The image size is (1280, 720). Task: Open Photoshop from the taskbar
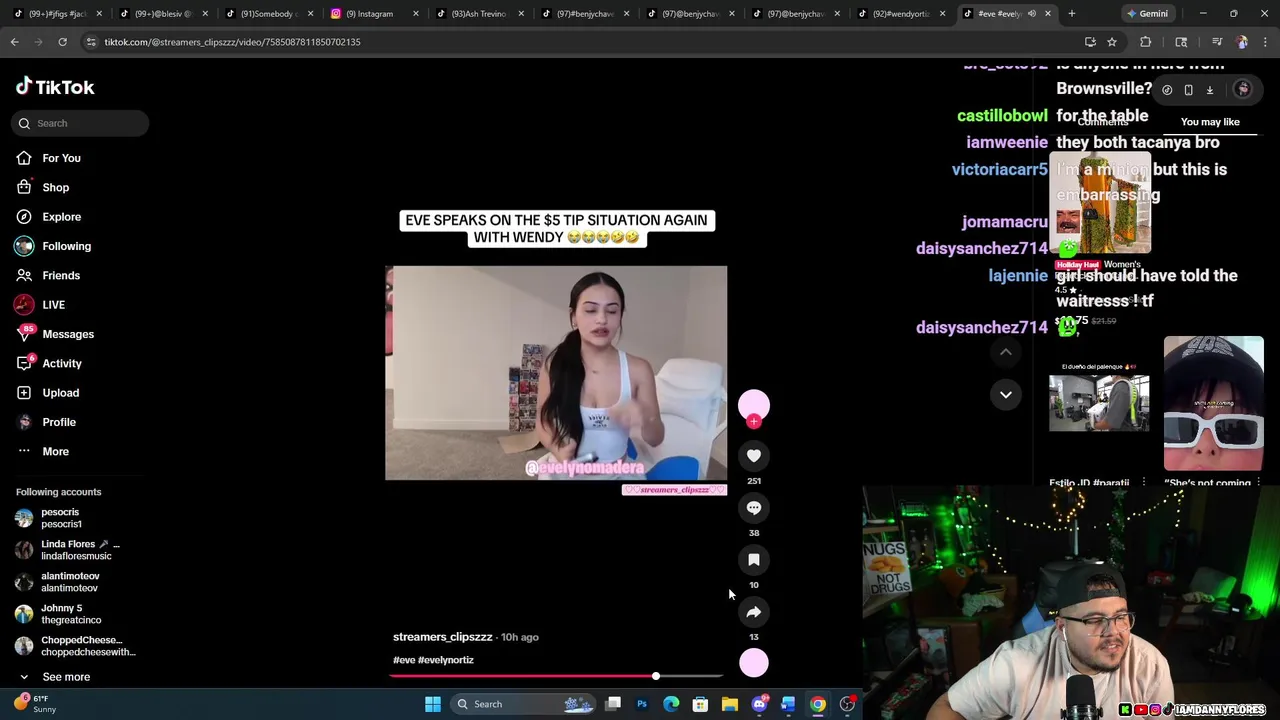pyautogui.click(x=642, y=704)
